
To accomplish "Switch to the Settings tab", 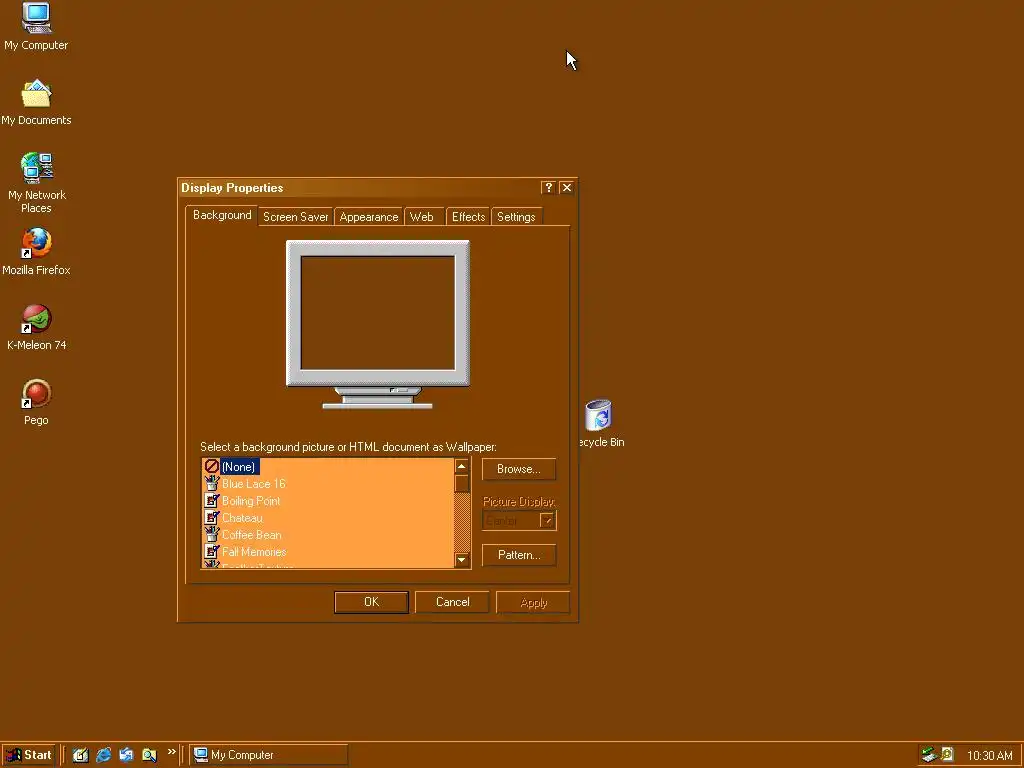I will tap(516, 217).
